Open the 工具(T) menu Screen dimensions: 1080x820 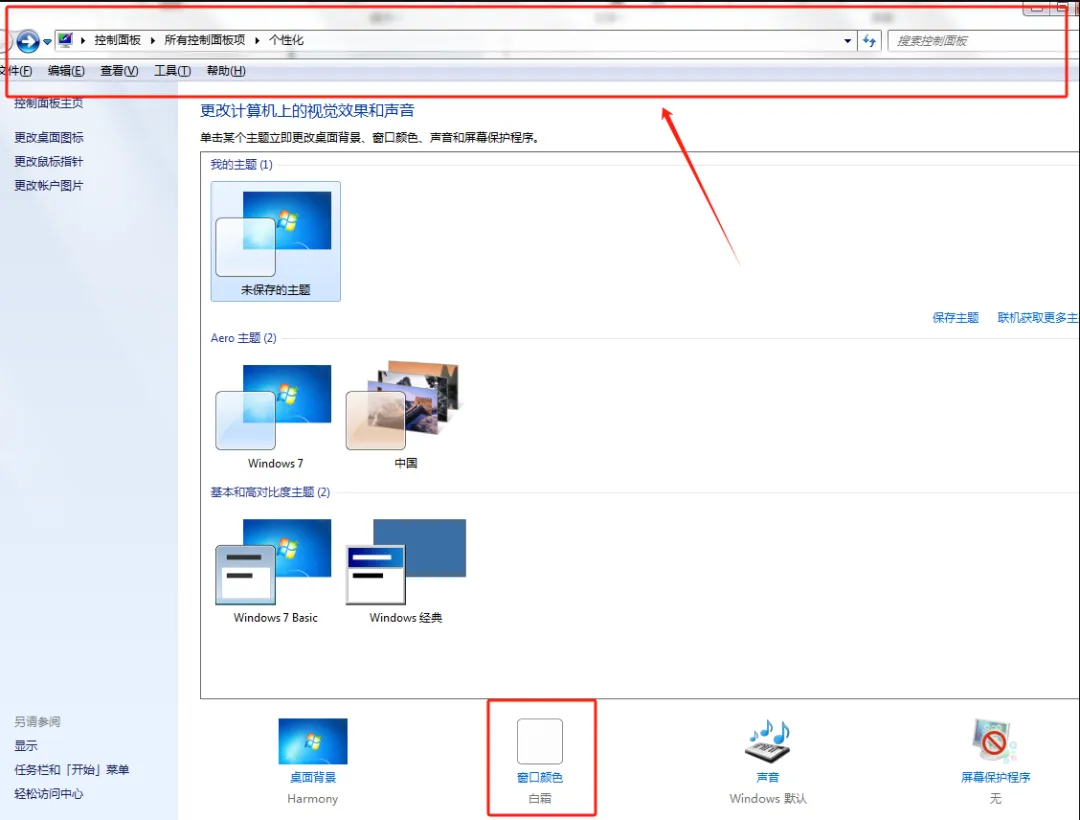[x=172, y=71]
